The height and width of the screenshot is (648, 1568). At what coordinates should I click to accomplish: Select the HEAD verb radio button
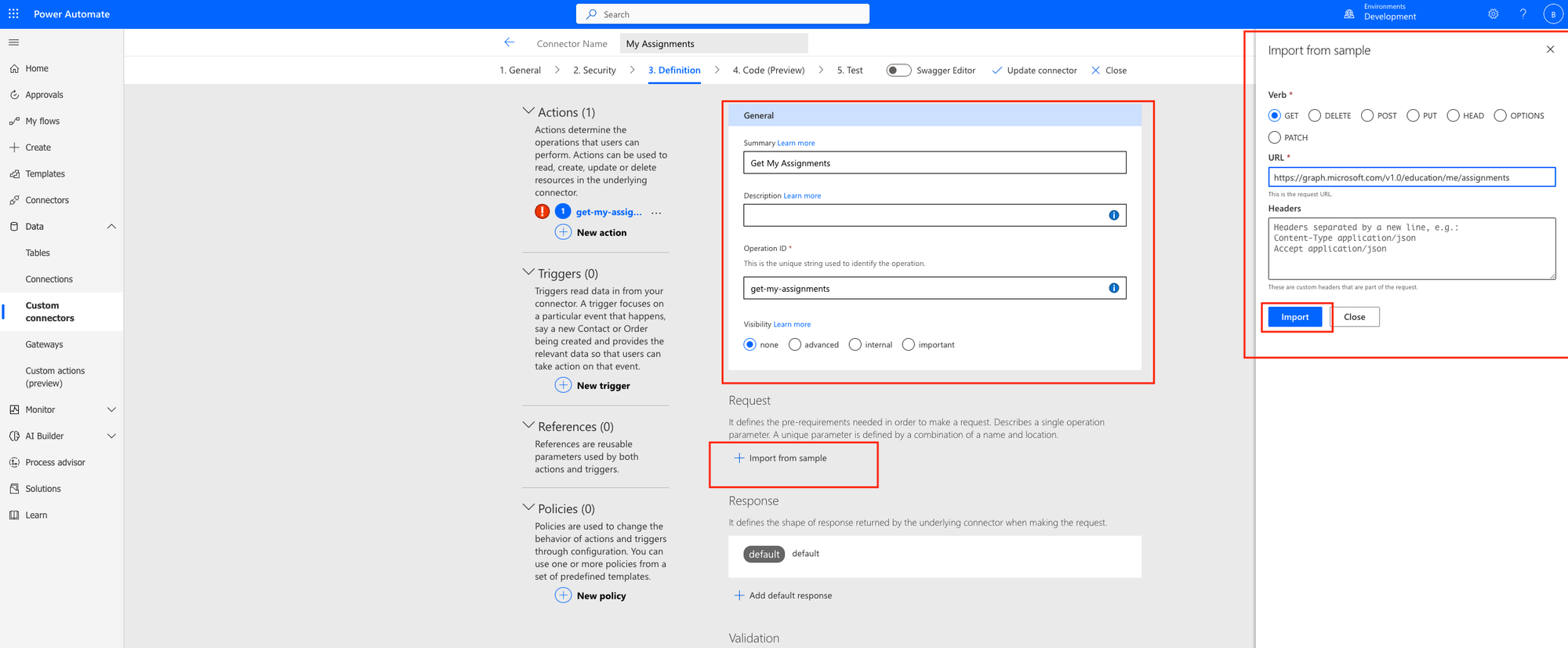[1453, 115]
